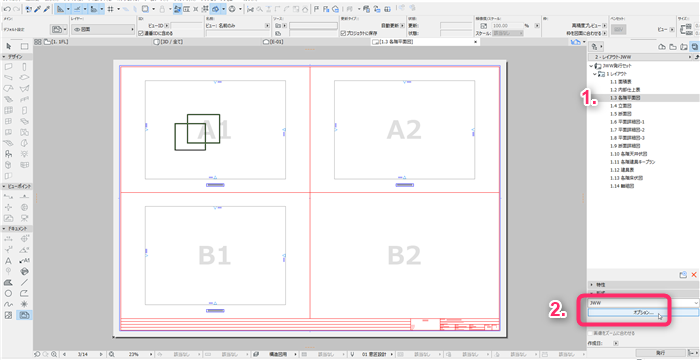The width and height of the screenshot is (700, 360).
Task: Collapse the 1 レイアウト folder in tree
Action: [595, 74]
